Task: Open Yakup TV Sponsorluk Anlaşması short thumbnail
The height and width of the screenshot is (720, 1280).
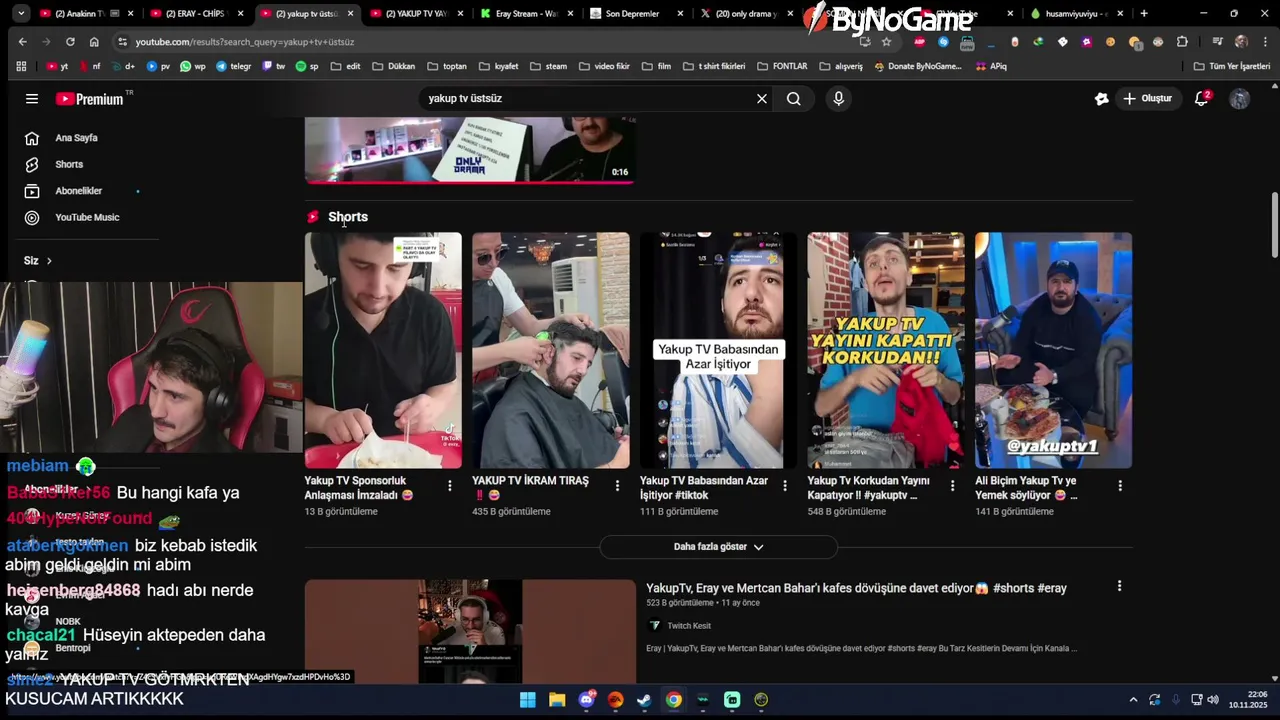Action: point(383,350)
